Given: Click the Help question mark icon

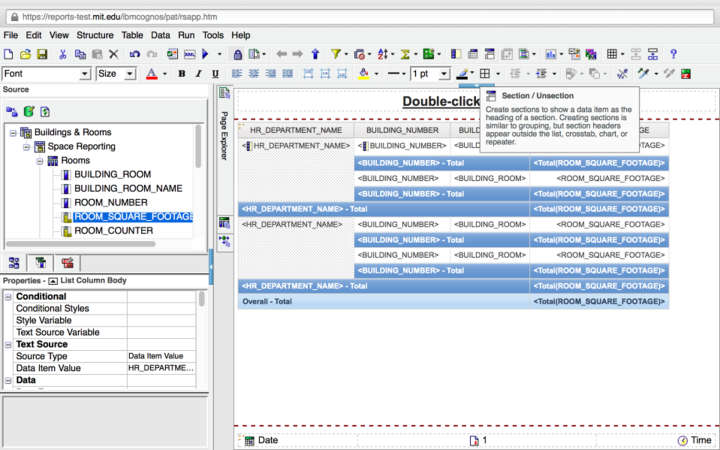Looking at the screenshot, I should pos(674,54).
